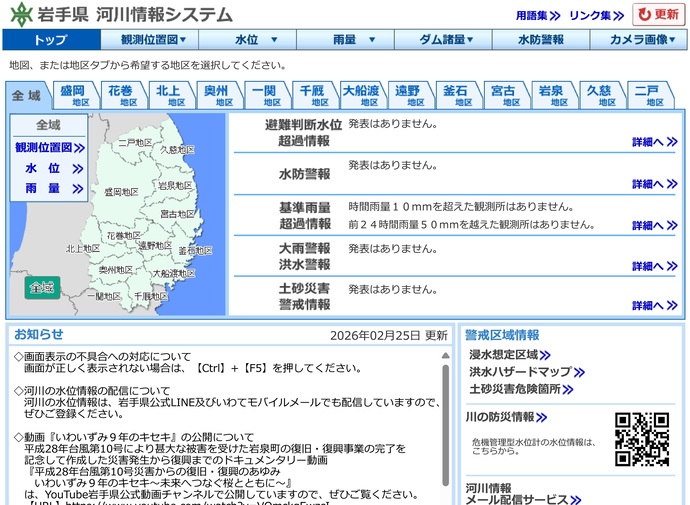The height and width of the screenshot is (505, 690).
Task: Expand the 水位 dropdown menu
Action: coord(248,40)
